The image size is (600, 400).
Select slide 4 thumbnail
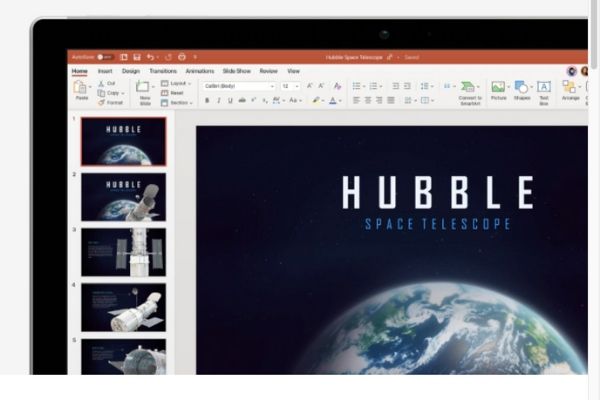coord(124,307)
